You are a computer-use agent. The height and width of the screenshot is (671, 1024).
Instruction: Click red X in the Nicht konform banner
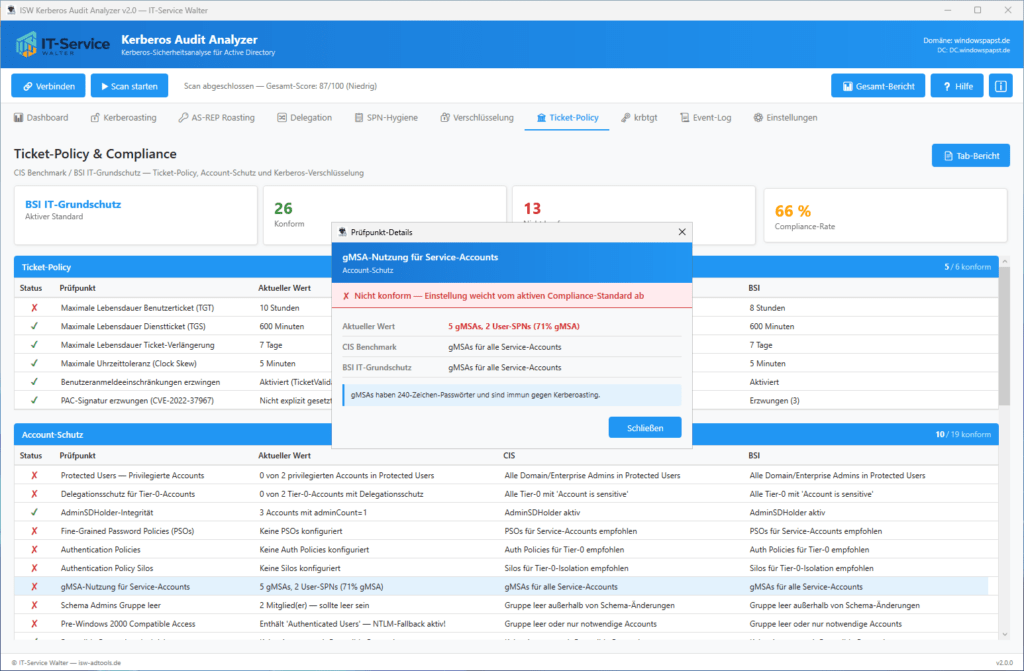(346, 296)
